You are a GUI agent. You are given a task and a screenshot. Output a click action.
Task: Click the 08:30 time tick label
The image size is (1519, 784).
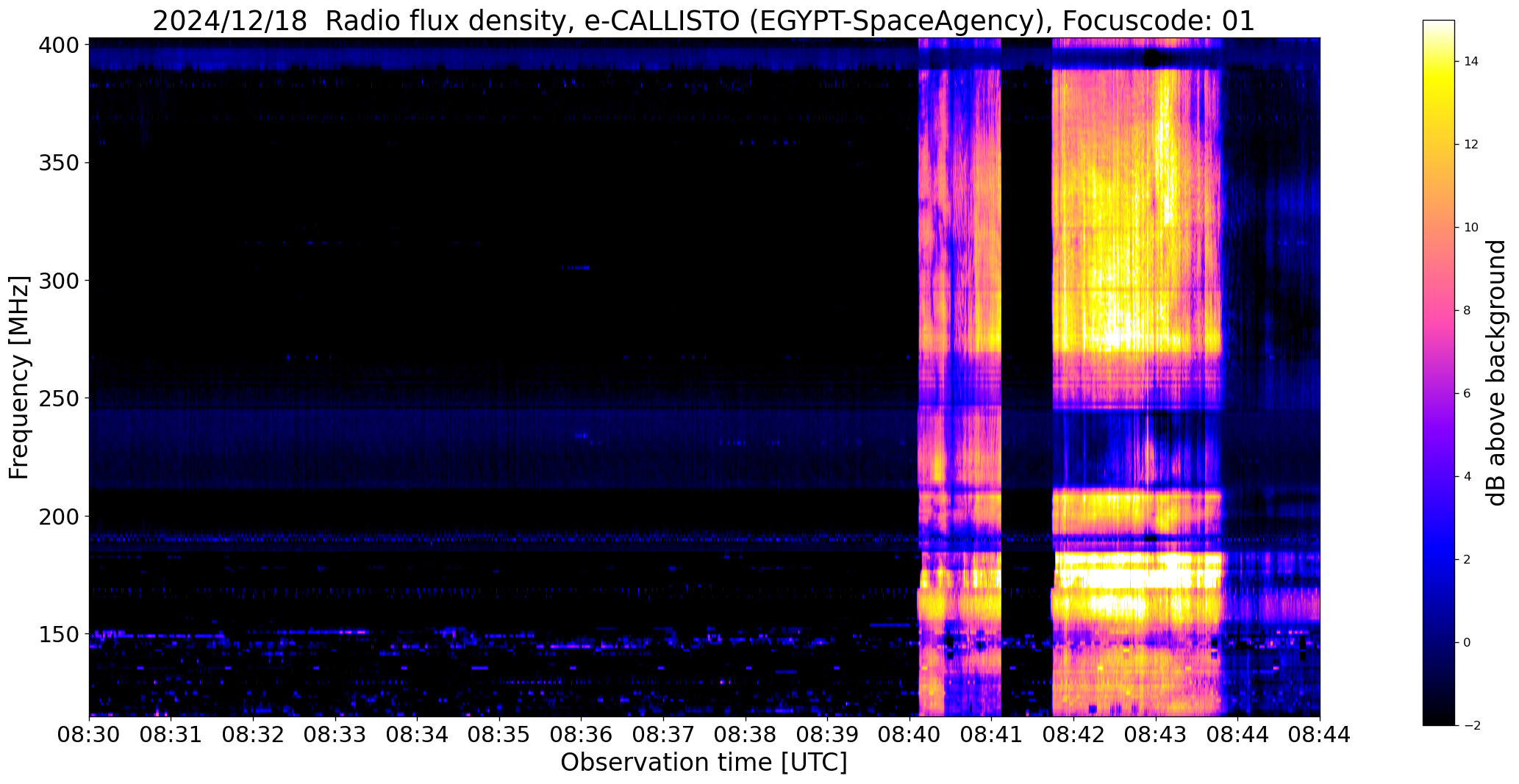pyautogui.click(x=90, y=736)
